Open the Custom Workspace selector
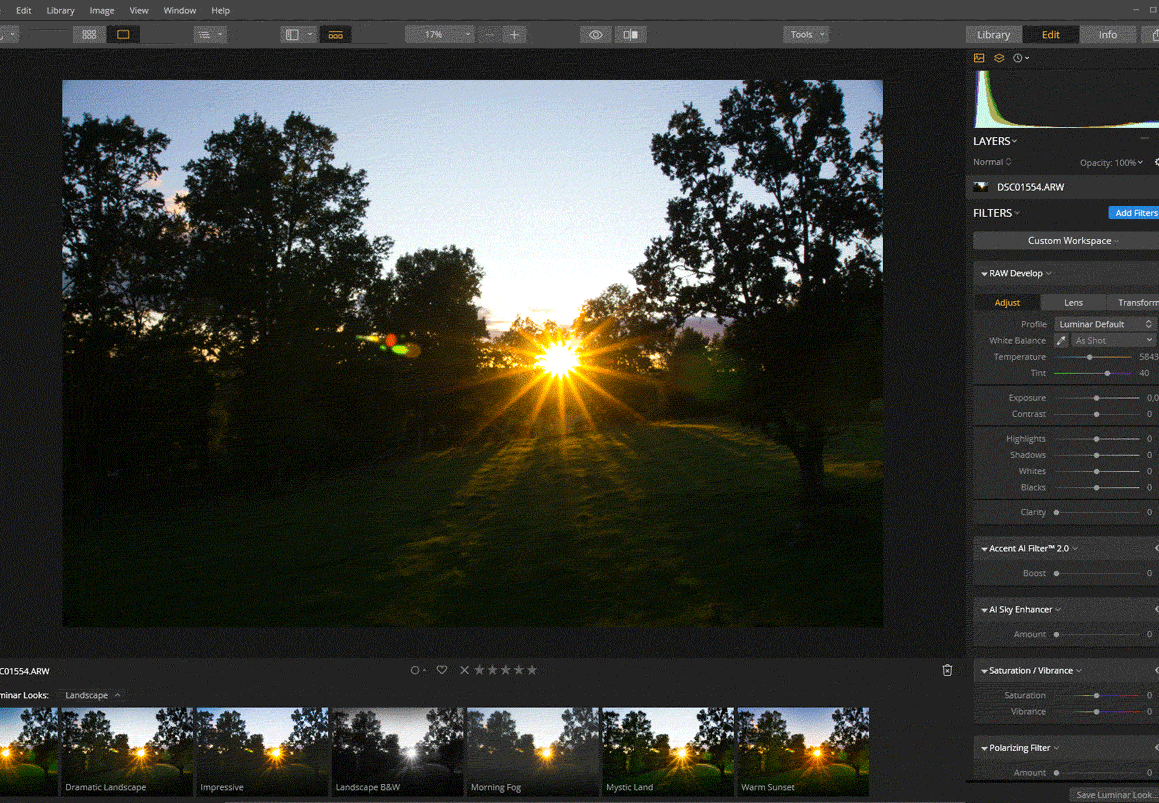The width and height of the screenshot is (1159, 803). (1066, 240)
